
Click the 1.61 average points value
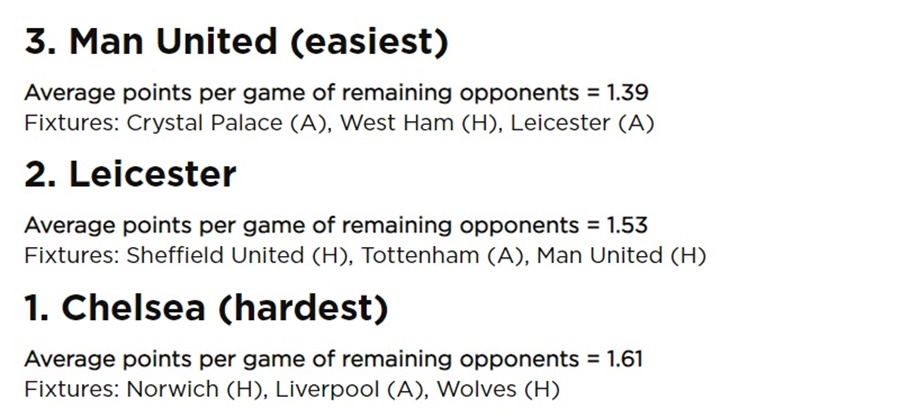click(624, 359)
